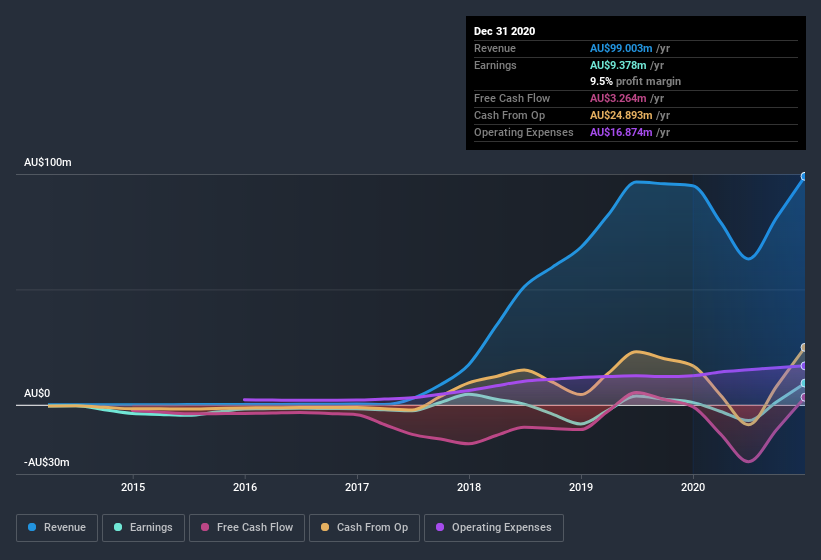Toggle the Earnings legend button
This screenshot has width=821, height=560.
(x=143, y=528)
